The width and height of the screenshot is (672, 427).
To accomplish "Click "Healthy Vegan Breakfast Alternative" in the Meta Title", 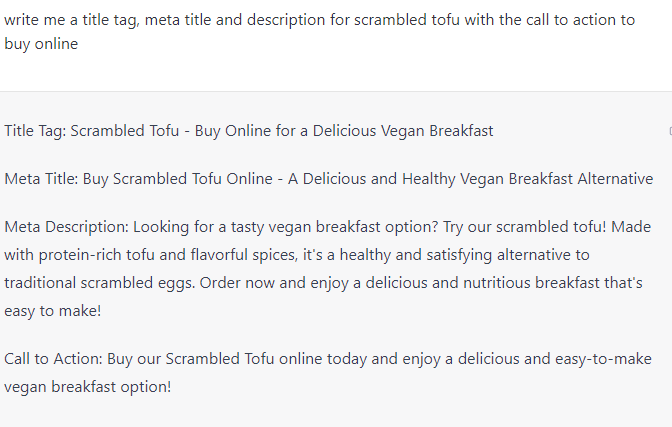I will click(x=527, y=179).
